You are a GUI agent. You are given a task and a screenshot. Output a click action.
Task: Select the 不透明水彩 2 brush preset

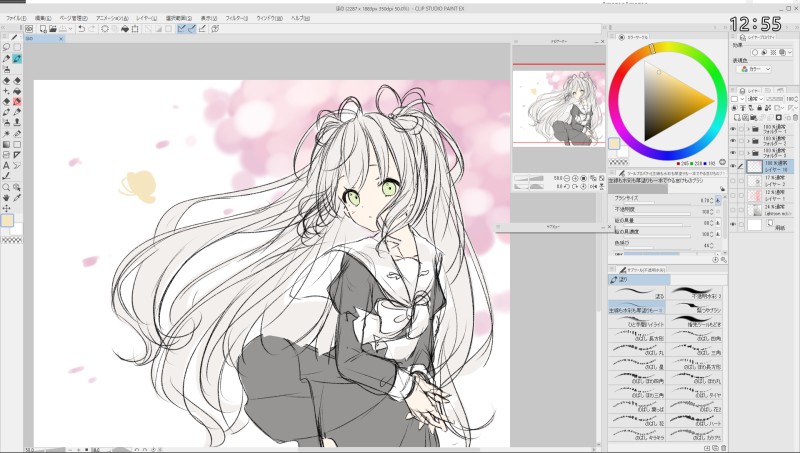[x=695, y=292]
